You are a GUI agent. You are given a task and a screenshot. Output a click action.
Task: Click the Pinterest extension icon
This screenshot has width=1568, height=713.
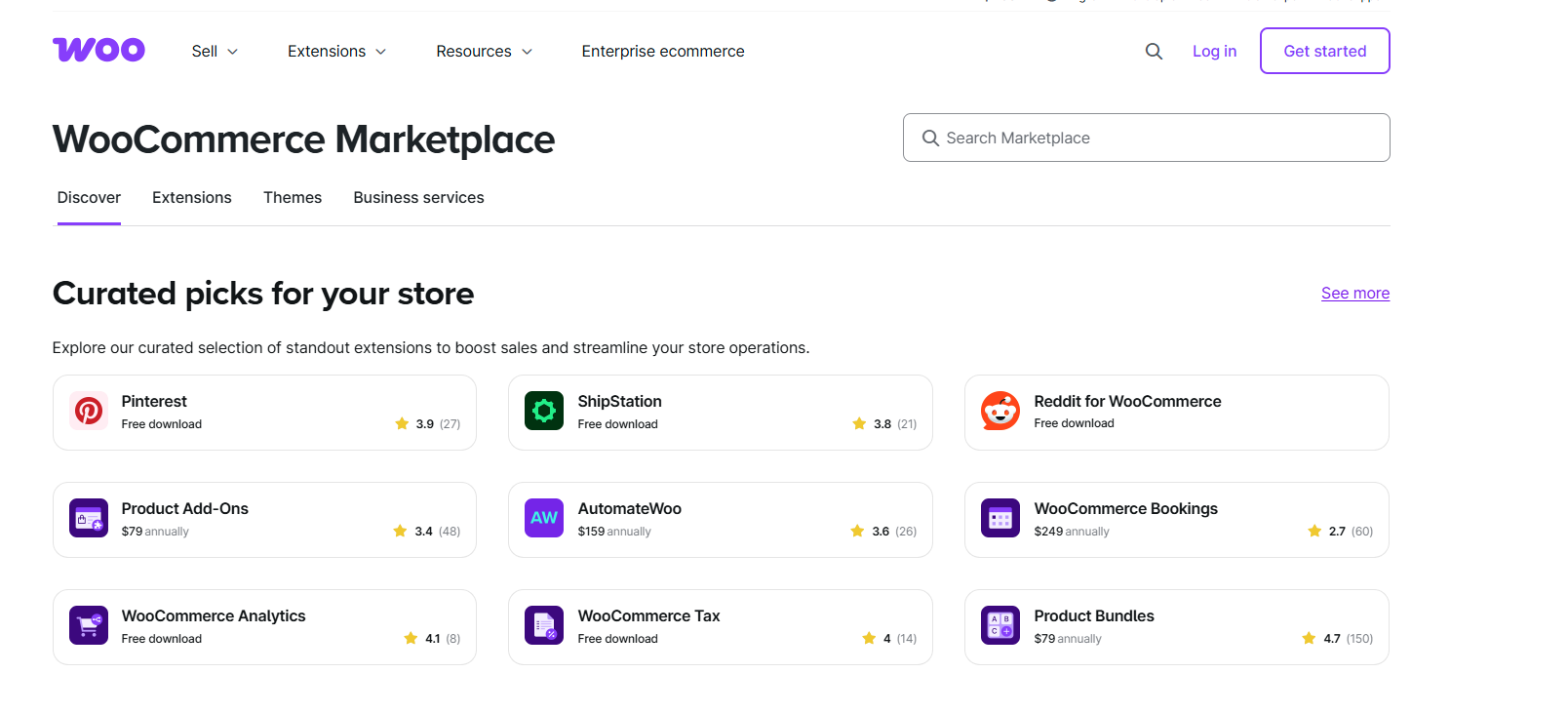pos(89,411)
